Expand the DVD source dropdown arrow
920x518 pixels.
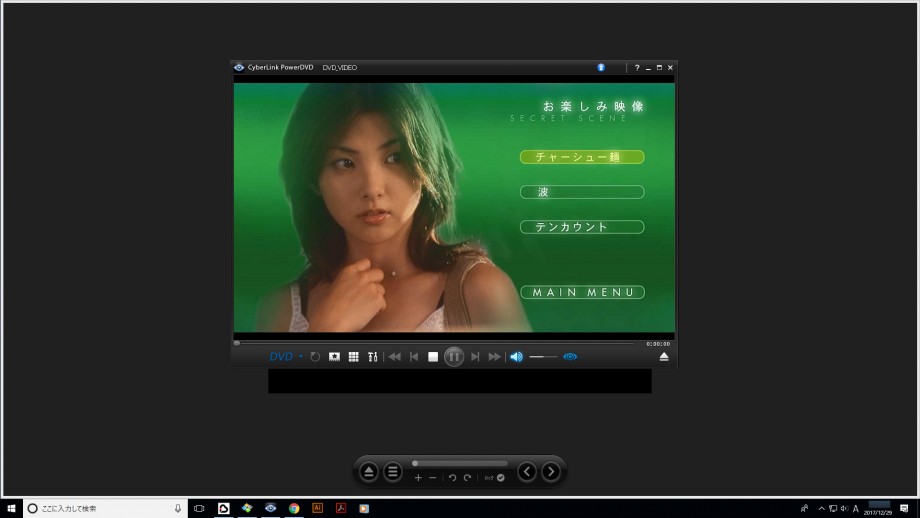[x=301, y=357]
